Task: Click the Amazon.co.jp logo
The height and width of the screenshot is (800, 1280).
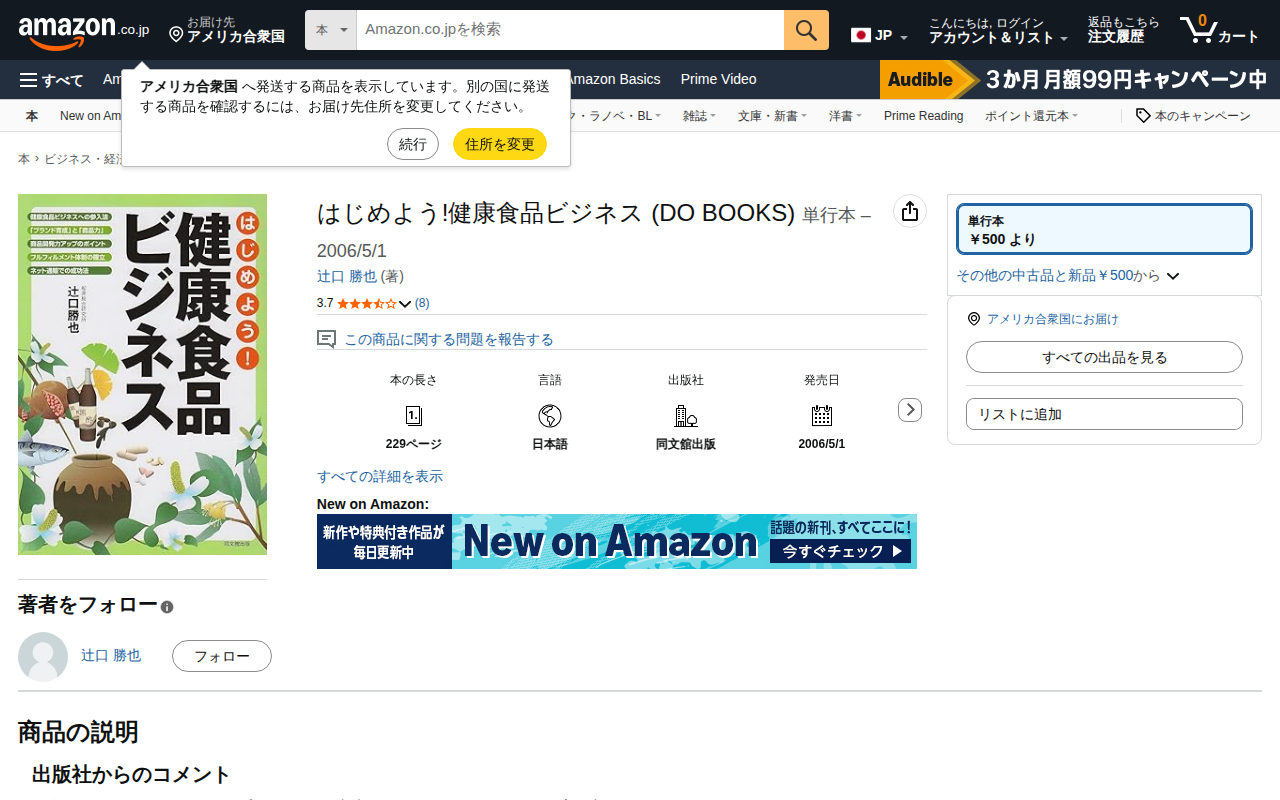Action: [84, 30]
